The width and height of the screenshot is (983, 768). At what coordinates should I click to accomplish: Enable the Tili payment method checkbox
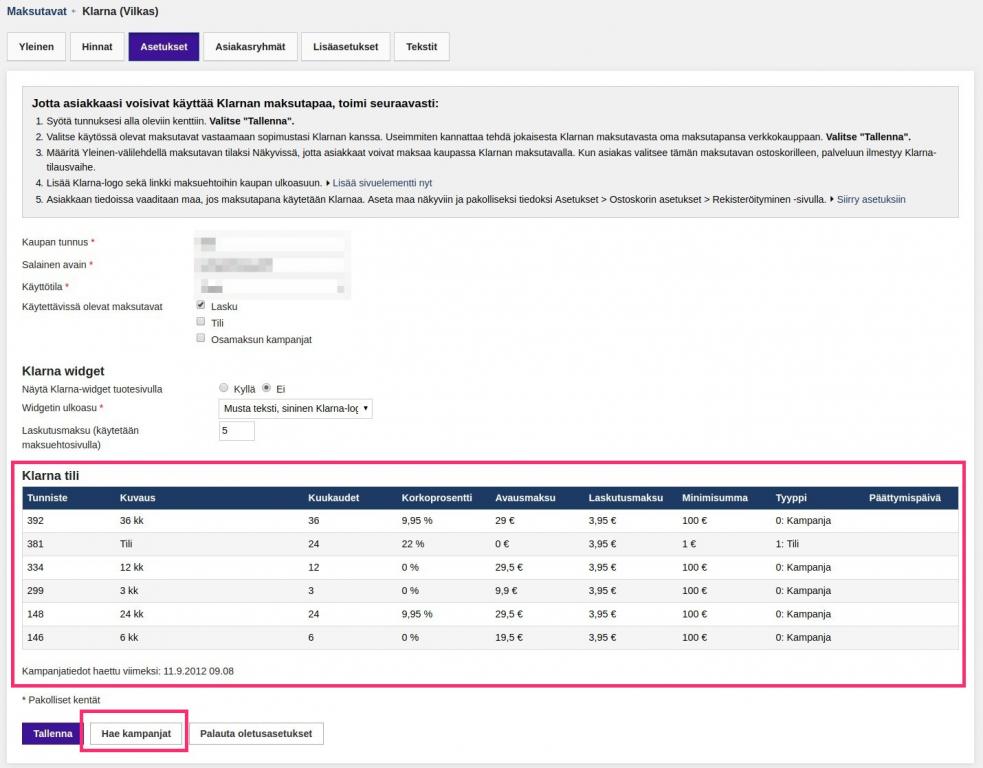click(x=201, y=322)
